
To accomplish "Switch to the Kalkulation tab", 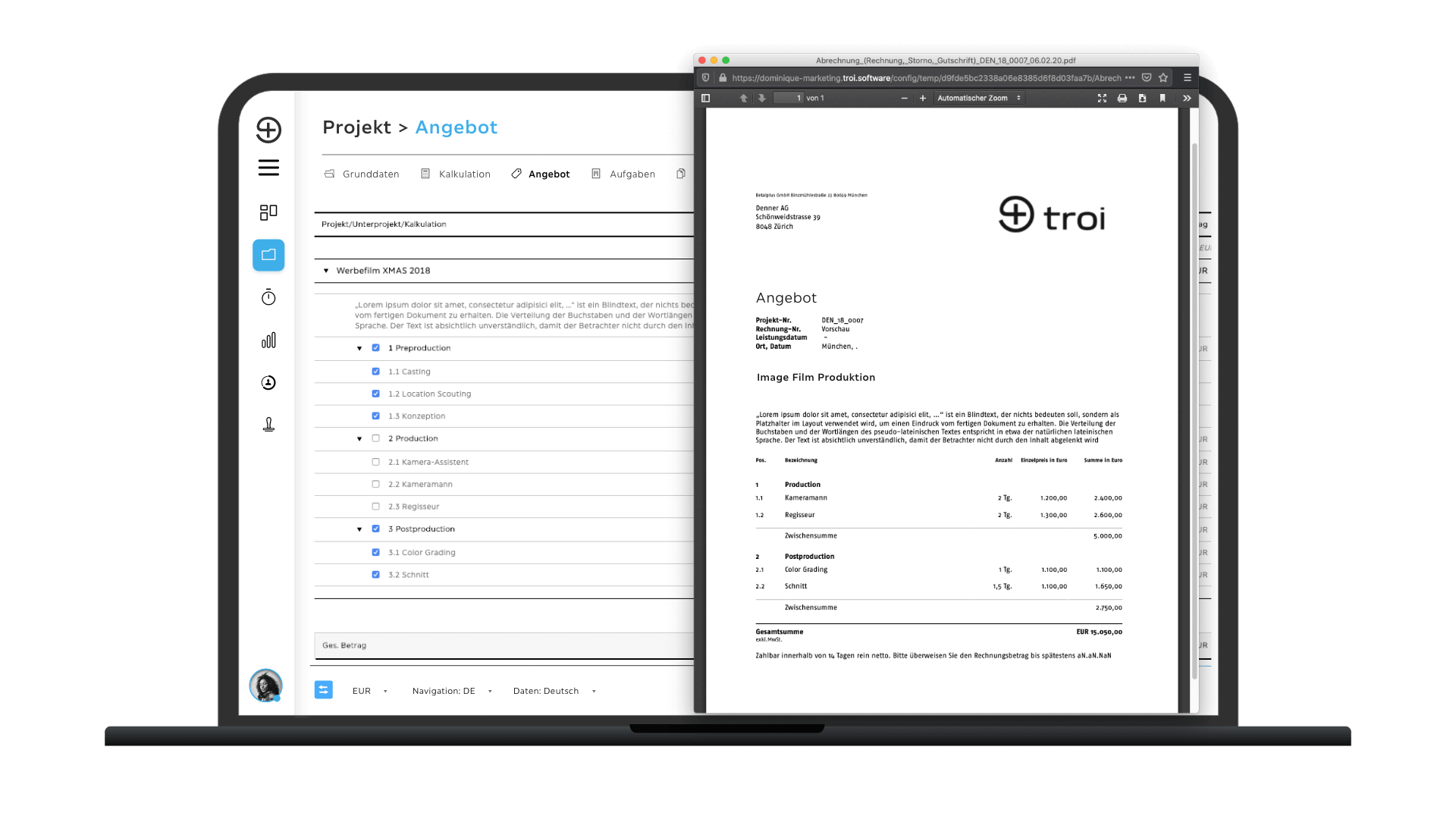I will point(464,174).
